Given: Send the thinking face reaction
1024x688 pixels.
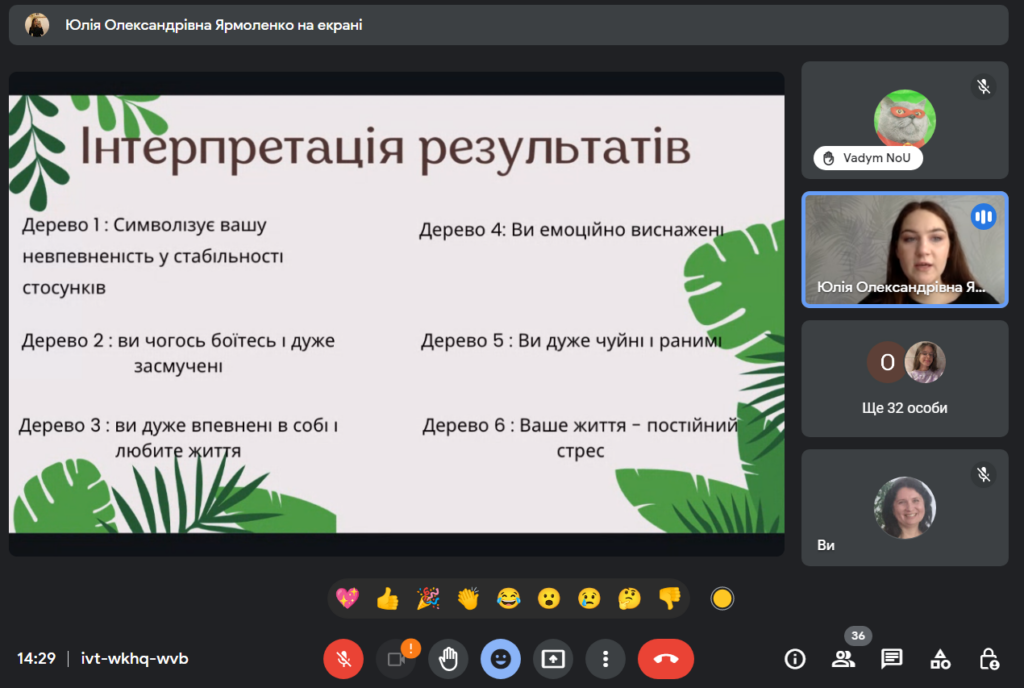Looking at the screenshot, I should [x=630, y=598].
